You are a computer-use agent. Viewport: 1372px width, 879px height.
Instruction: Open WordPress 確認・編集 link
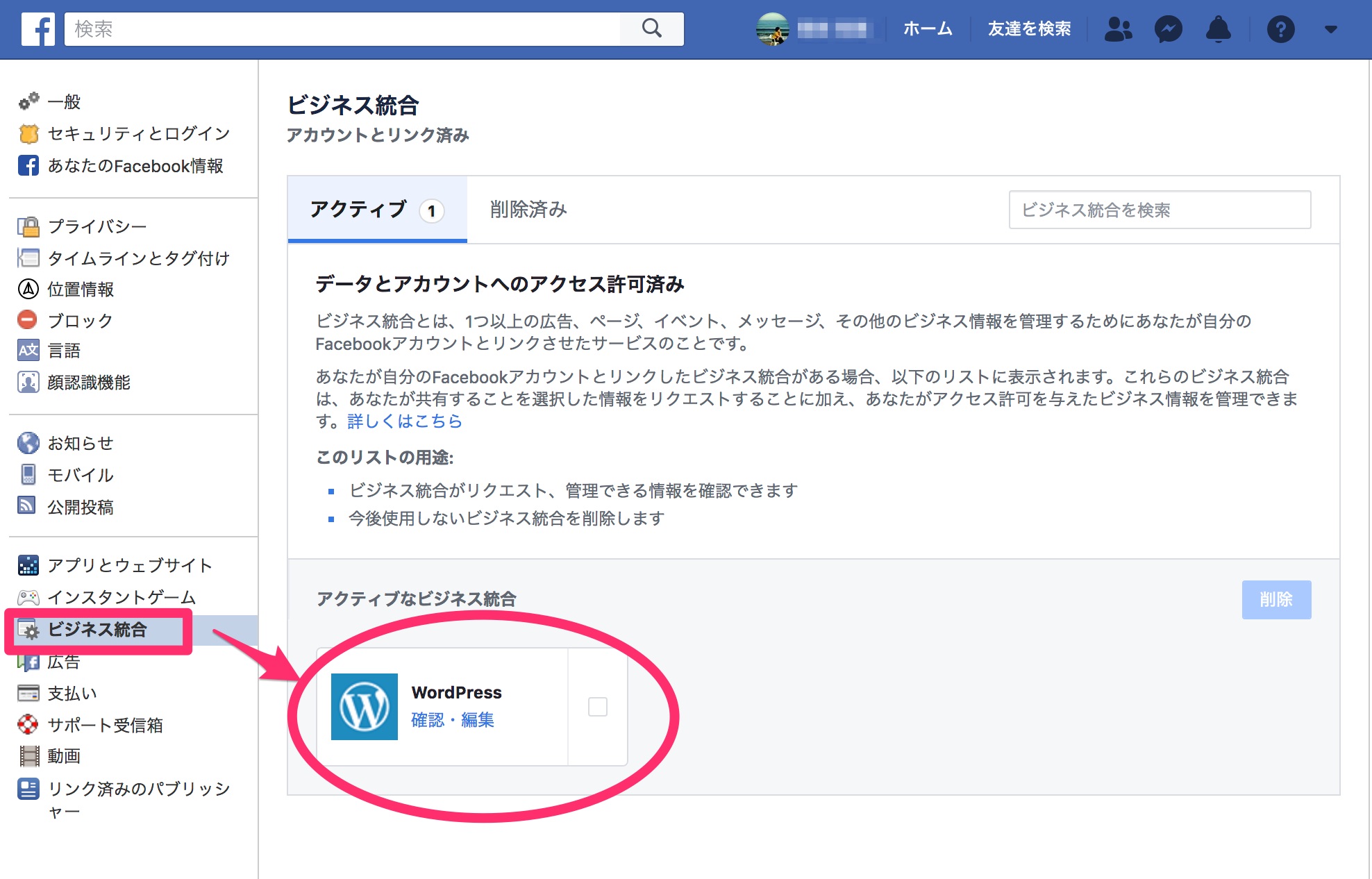453,719
